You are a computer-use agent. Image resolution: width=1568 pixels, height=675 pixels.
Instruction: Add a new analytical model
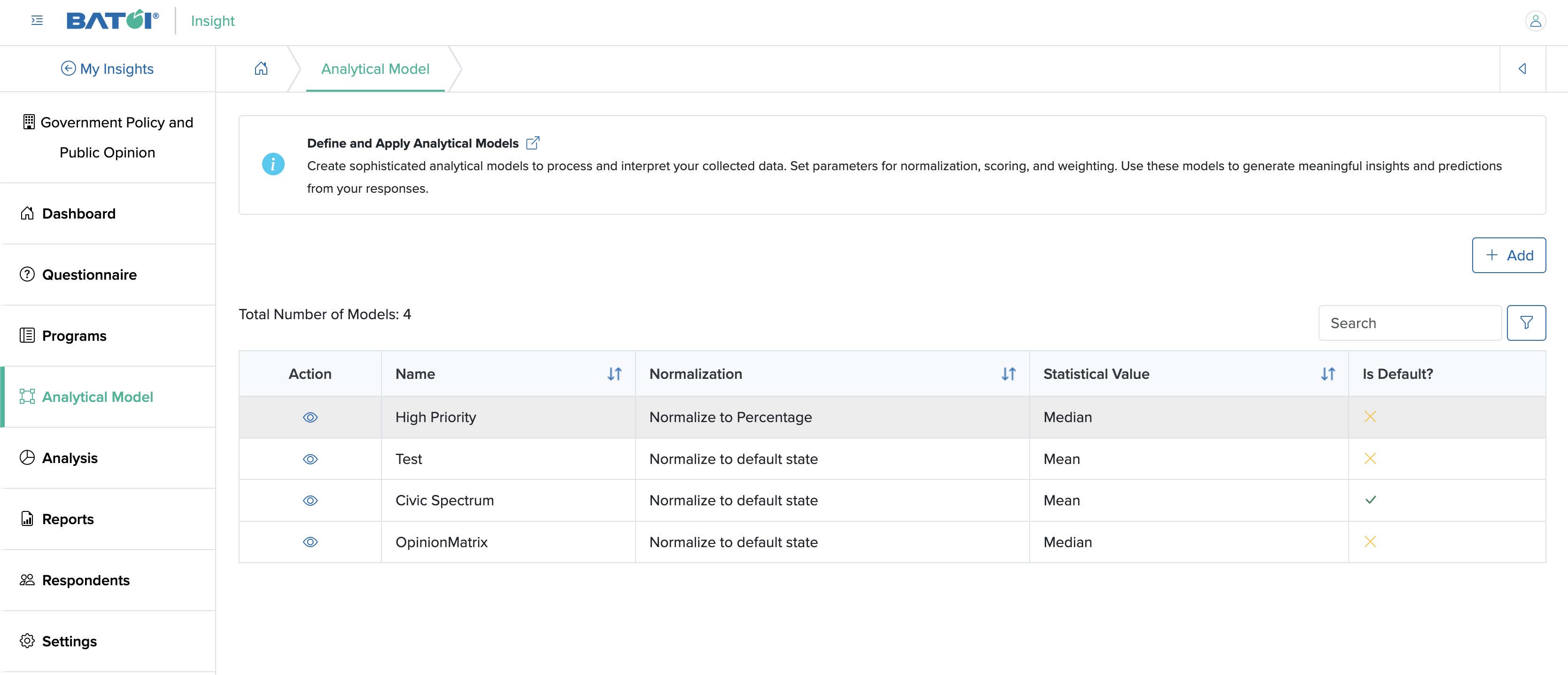tap(1508, 255)
